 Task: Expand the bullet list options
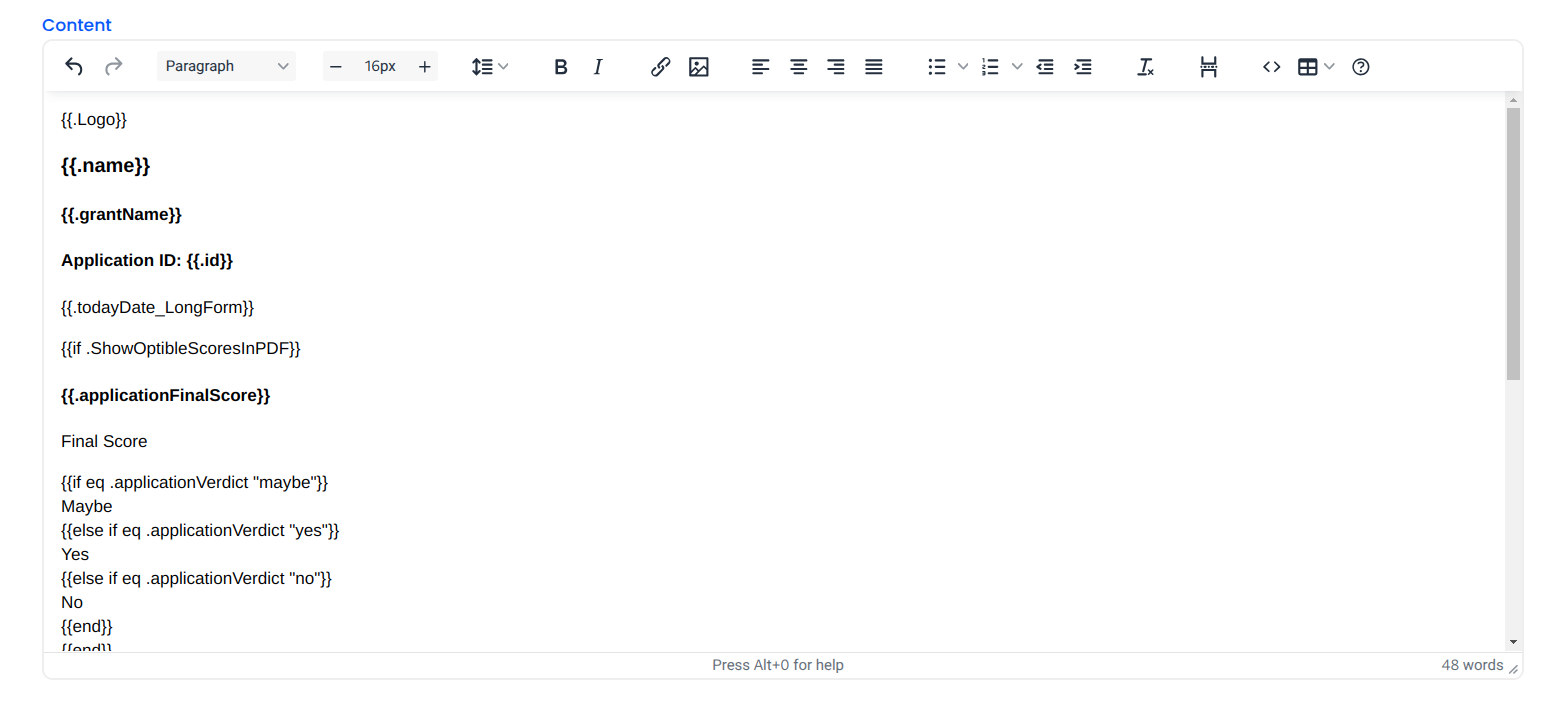tap(962, 66)
